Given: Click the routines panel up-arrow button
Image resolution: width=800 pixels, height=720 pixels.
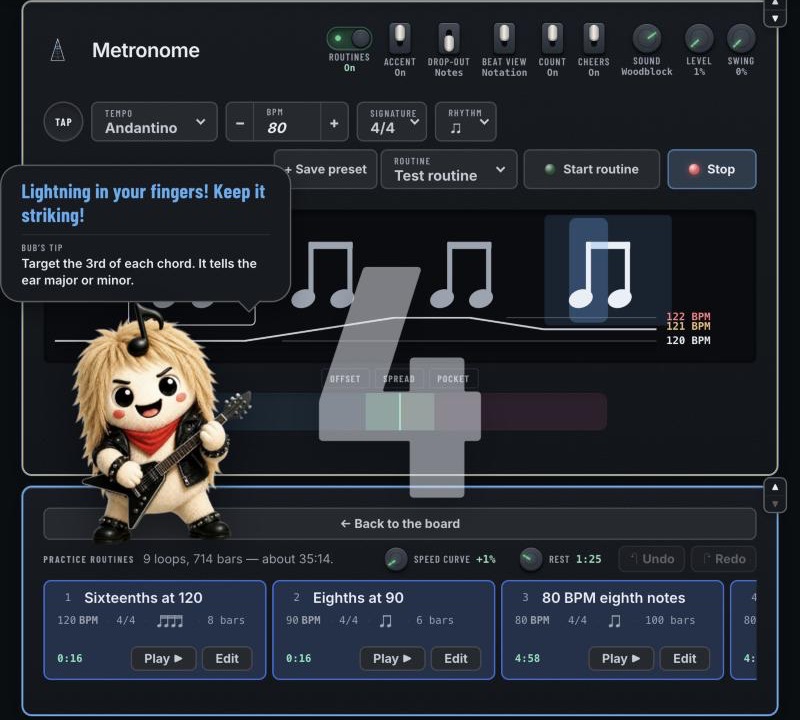Looking at the screenshot, I should click(775, 487).
